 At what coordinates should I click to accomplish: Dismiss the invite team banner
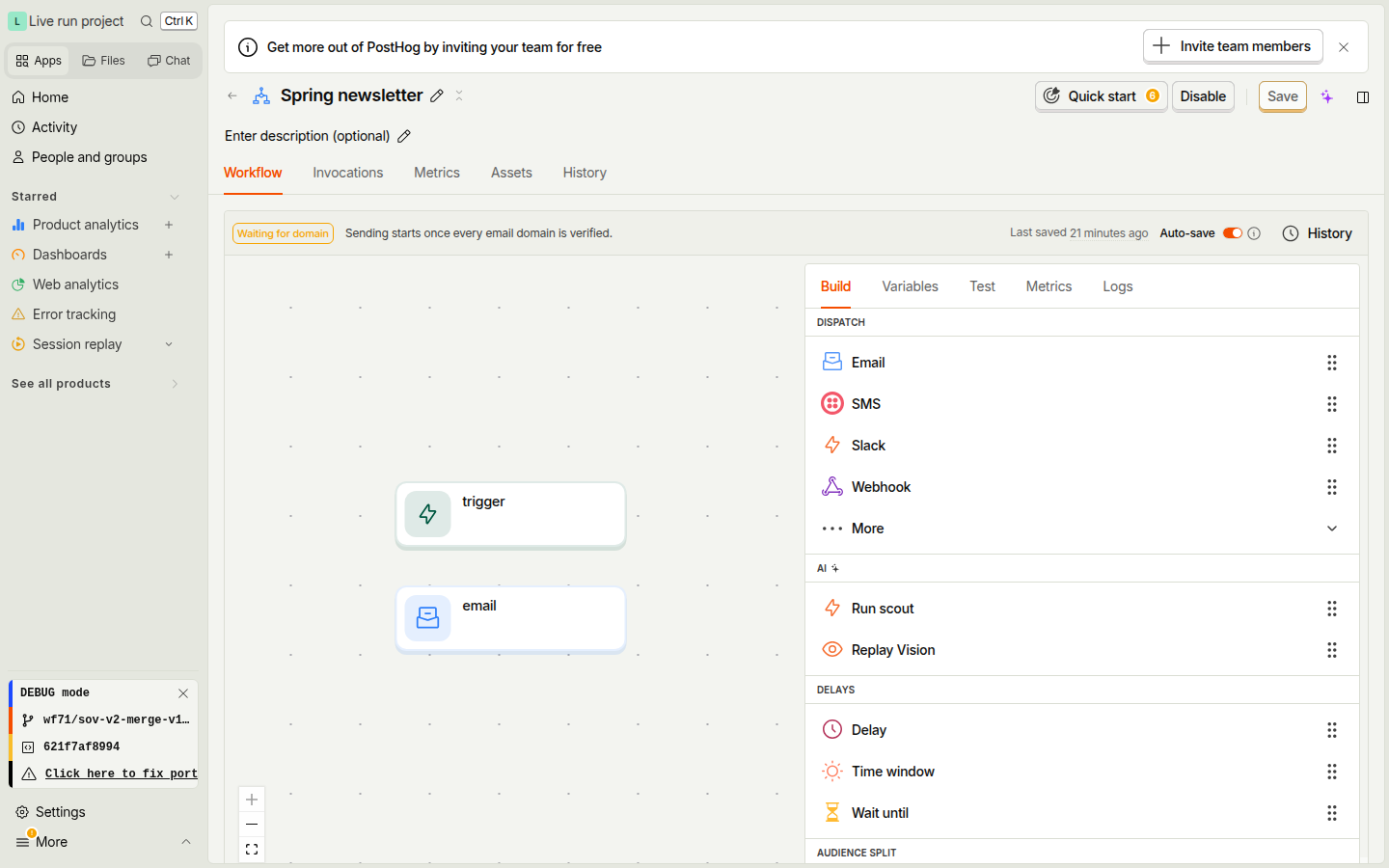(1344, 47)
